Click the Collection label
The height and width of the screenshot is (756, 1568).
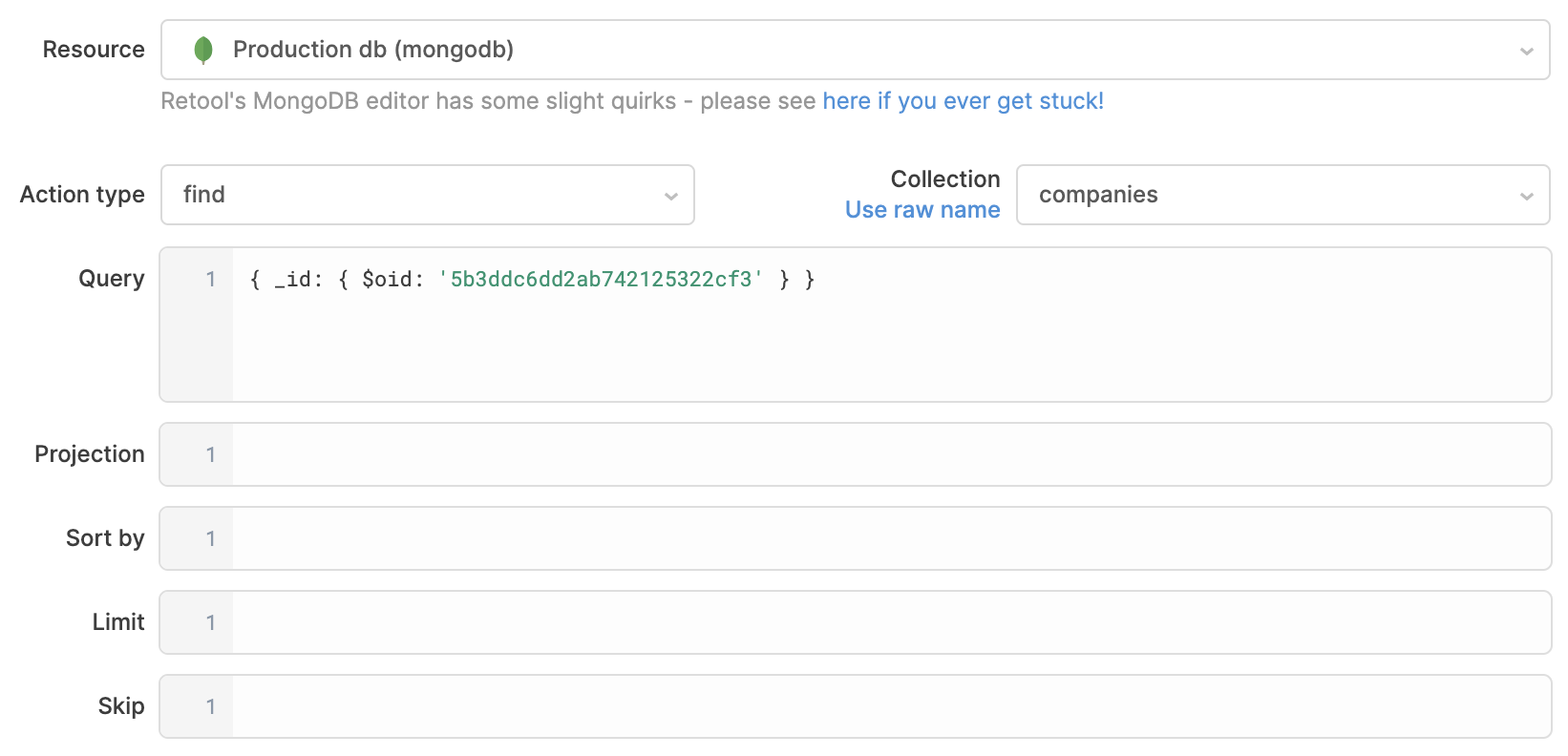[x=945, y=179]
